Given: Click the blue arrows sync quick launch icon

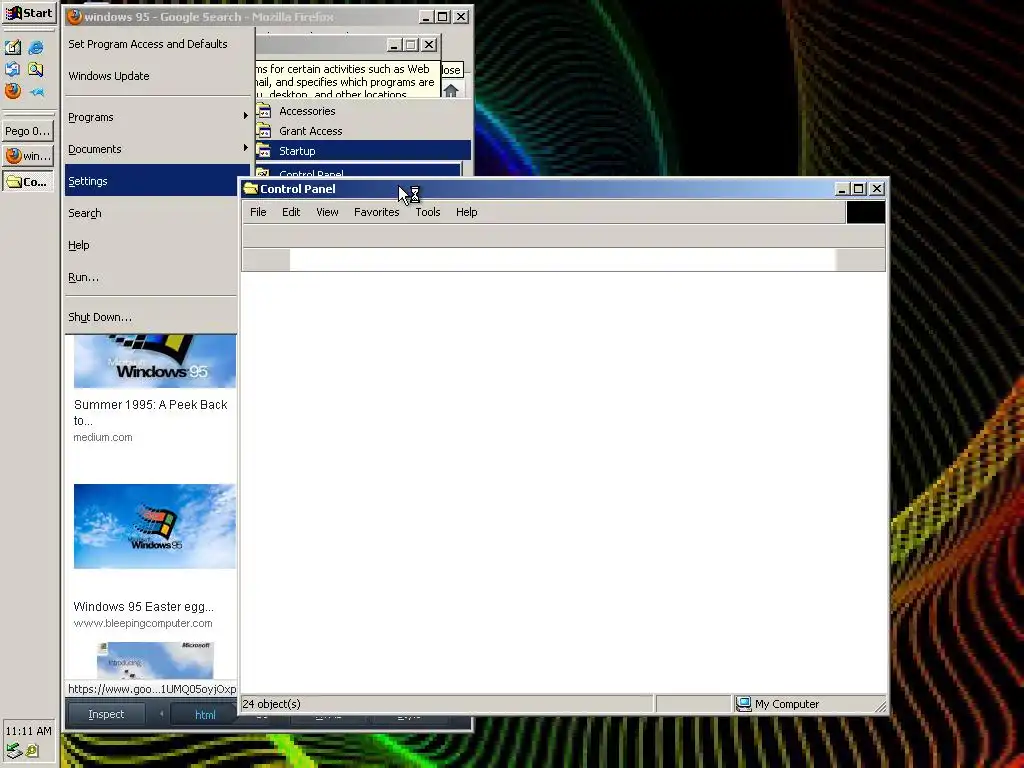Looking at the screenshot, I should [x=13, y=69].
